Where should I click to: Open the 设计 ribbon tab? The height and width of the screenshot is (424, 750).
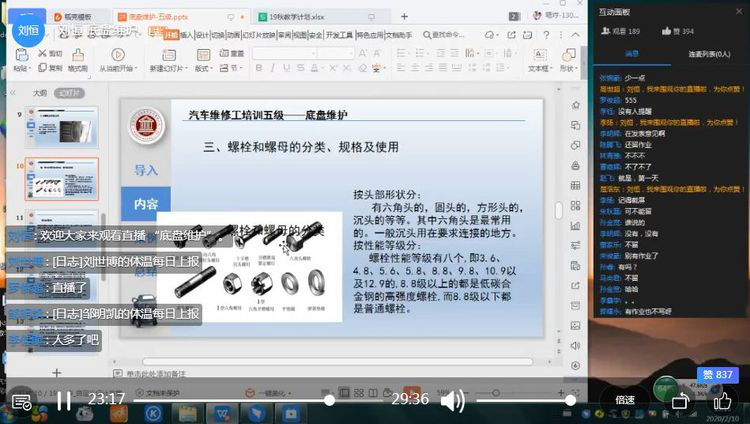[202, 35]
